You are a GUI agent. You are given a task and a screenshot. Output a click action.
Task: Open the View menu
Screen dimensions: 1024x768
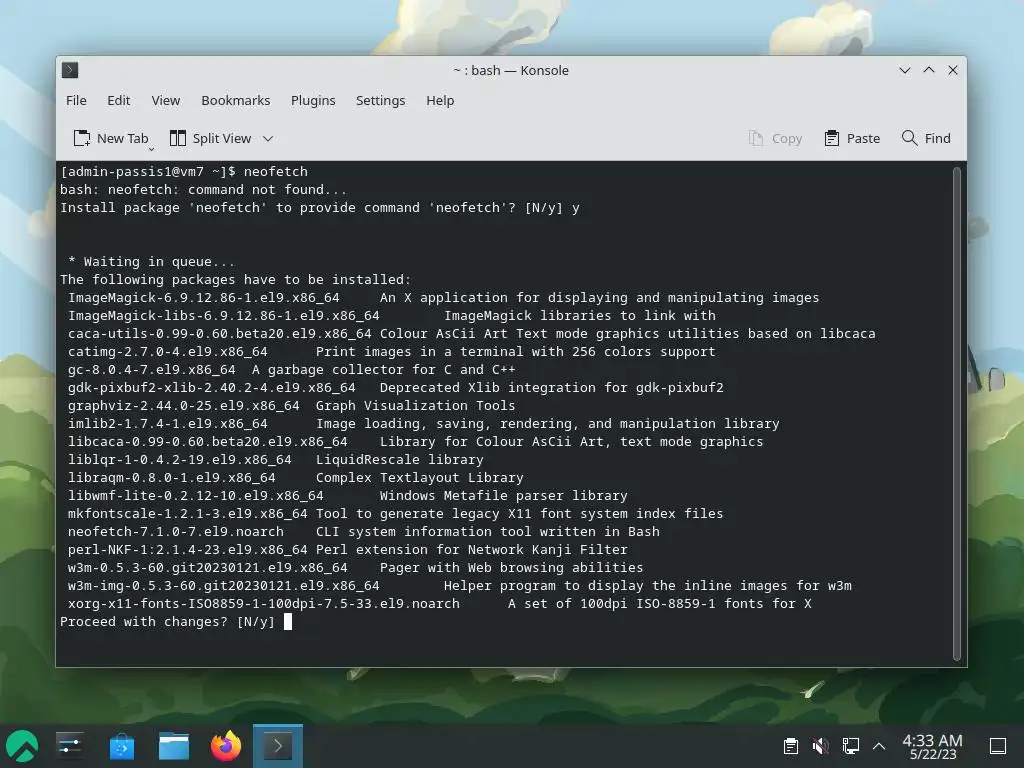click(x=165, y=101)
